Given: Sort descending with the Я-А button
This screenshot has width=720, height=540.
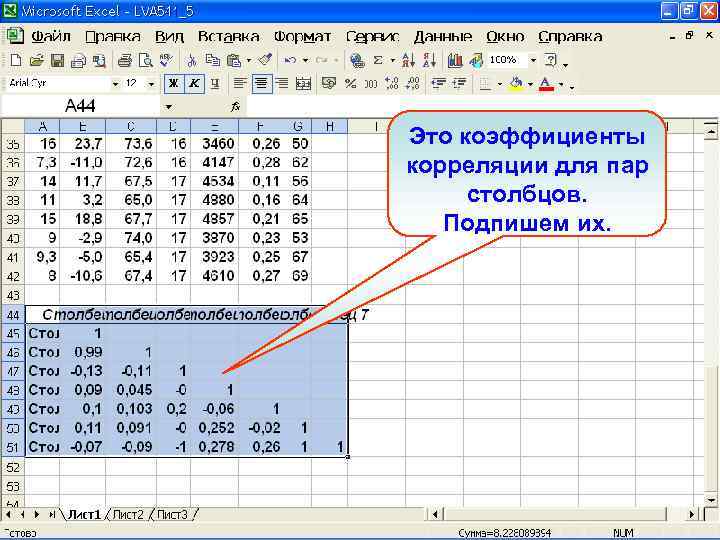Looking at the screenshot, I should click(x=429, y=60).
